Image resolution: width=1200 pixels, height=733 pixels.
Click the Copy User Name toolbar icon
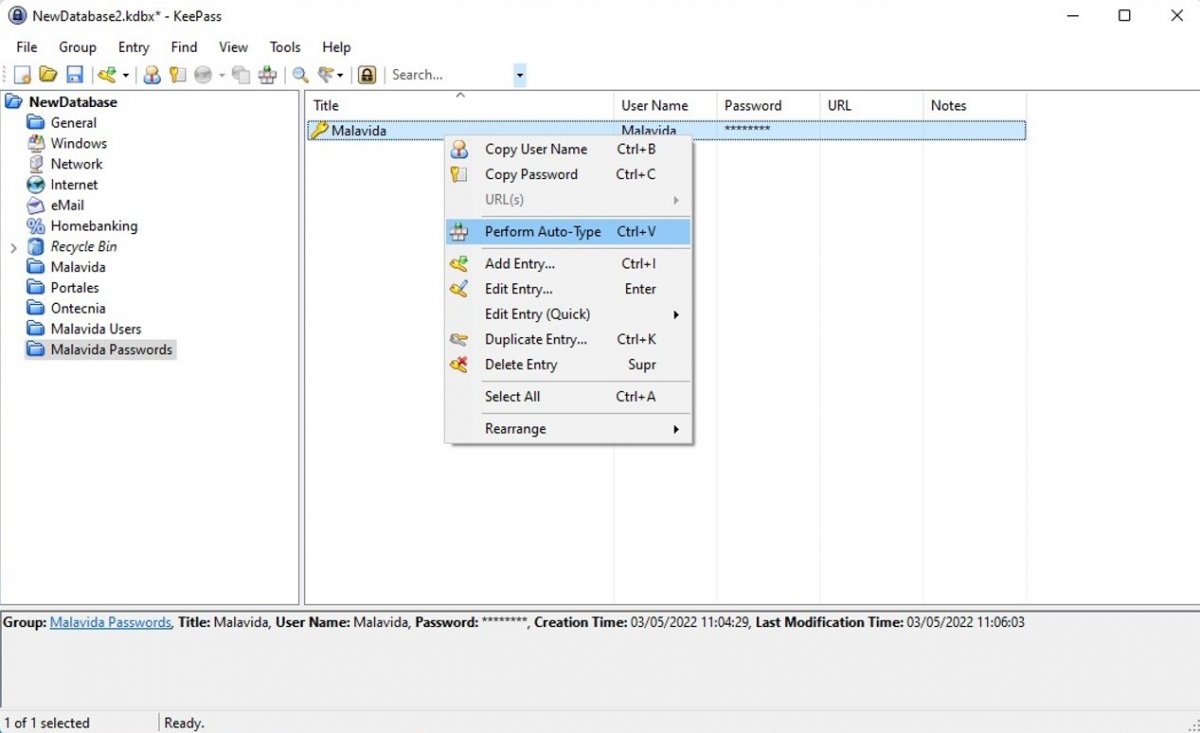(152, 75)
